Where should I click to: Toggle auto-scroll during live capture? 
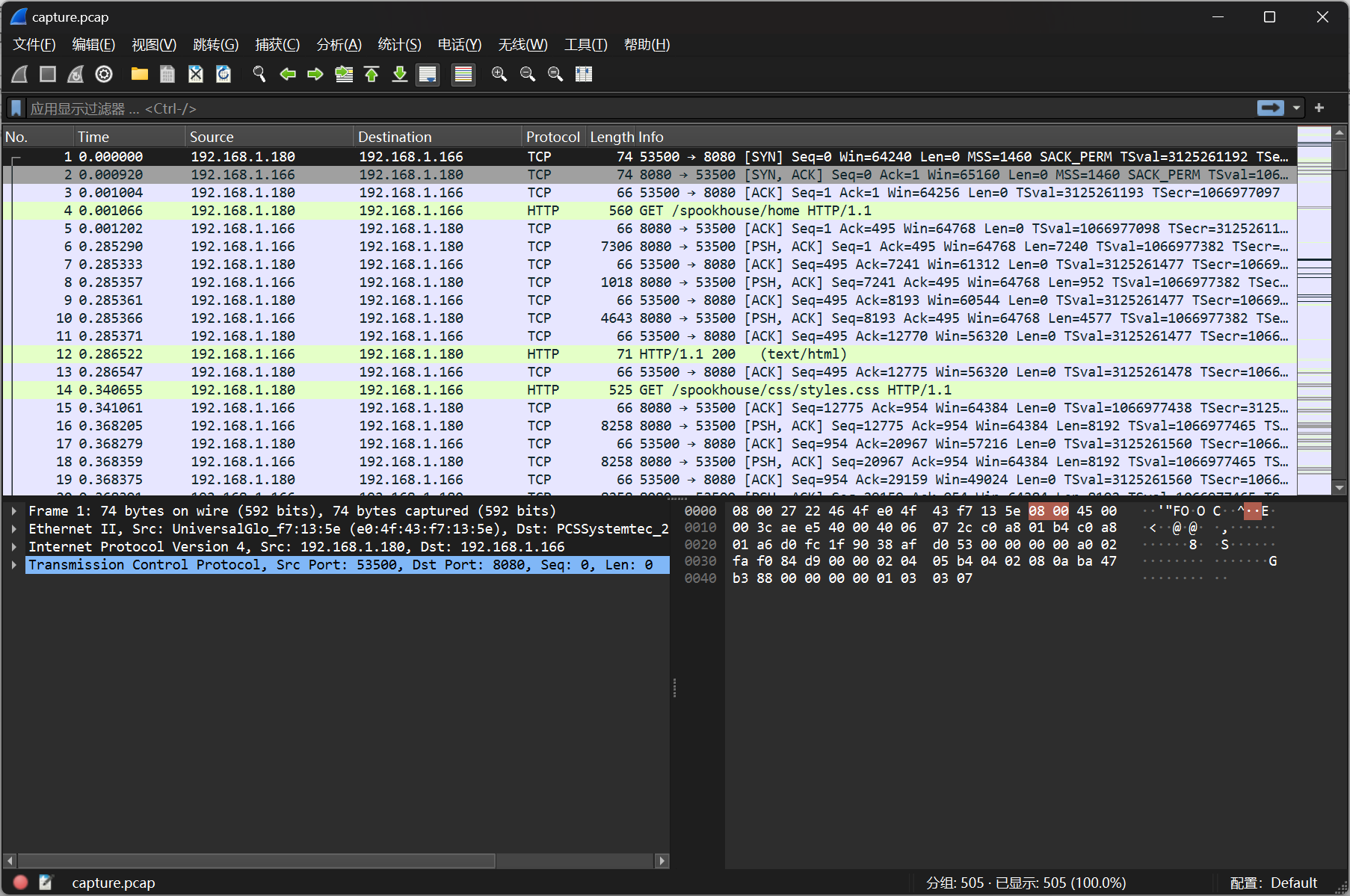[x=428, y=74]
